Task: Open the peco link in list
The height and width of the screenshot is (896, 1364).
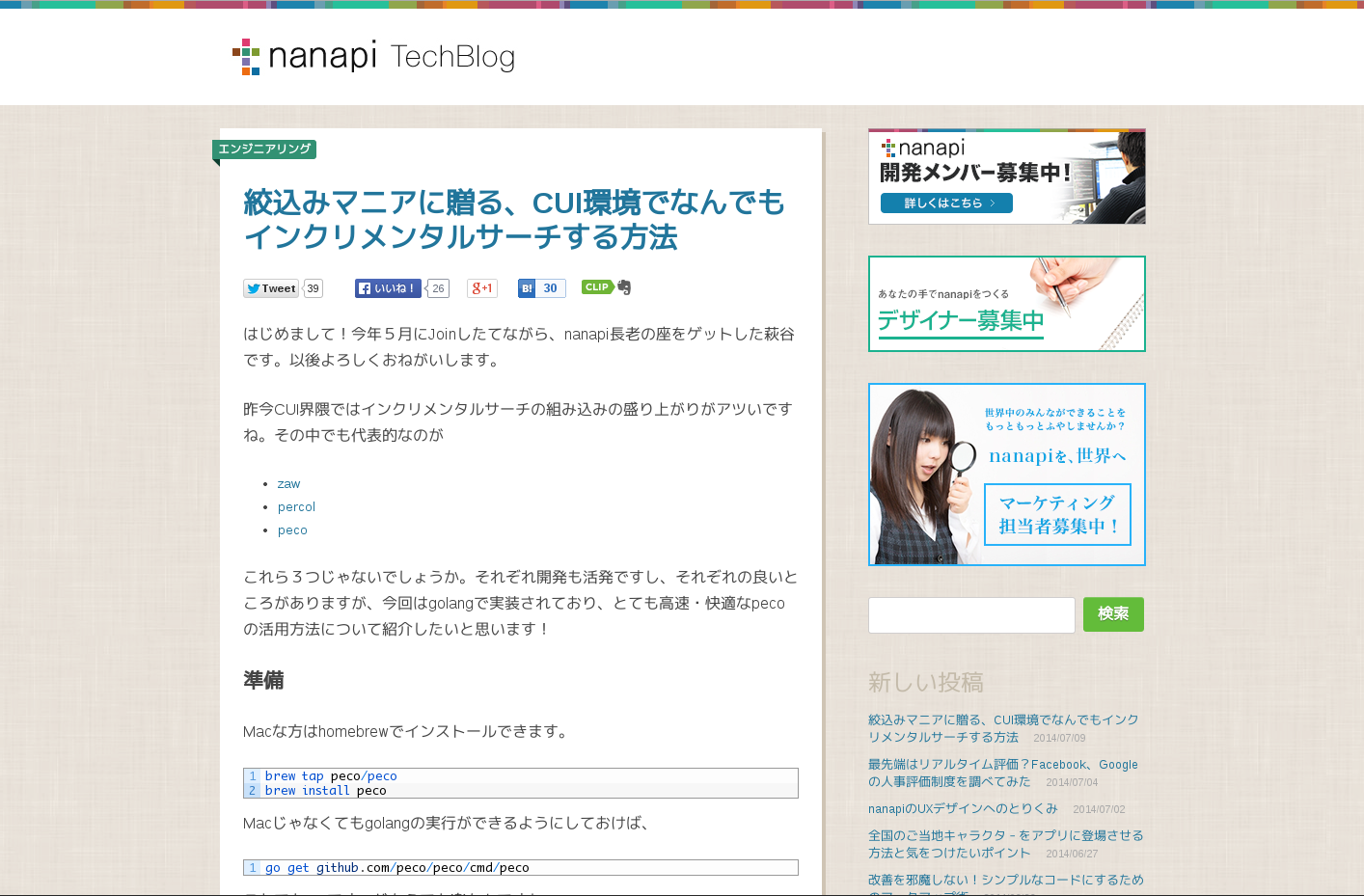Action: pos(292,530)
